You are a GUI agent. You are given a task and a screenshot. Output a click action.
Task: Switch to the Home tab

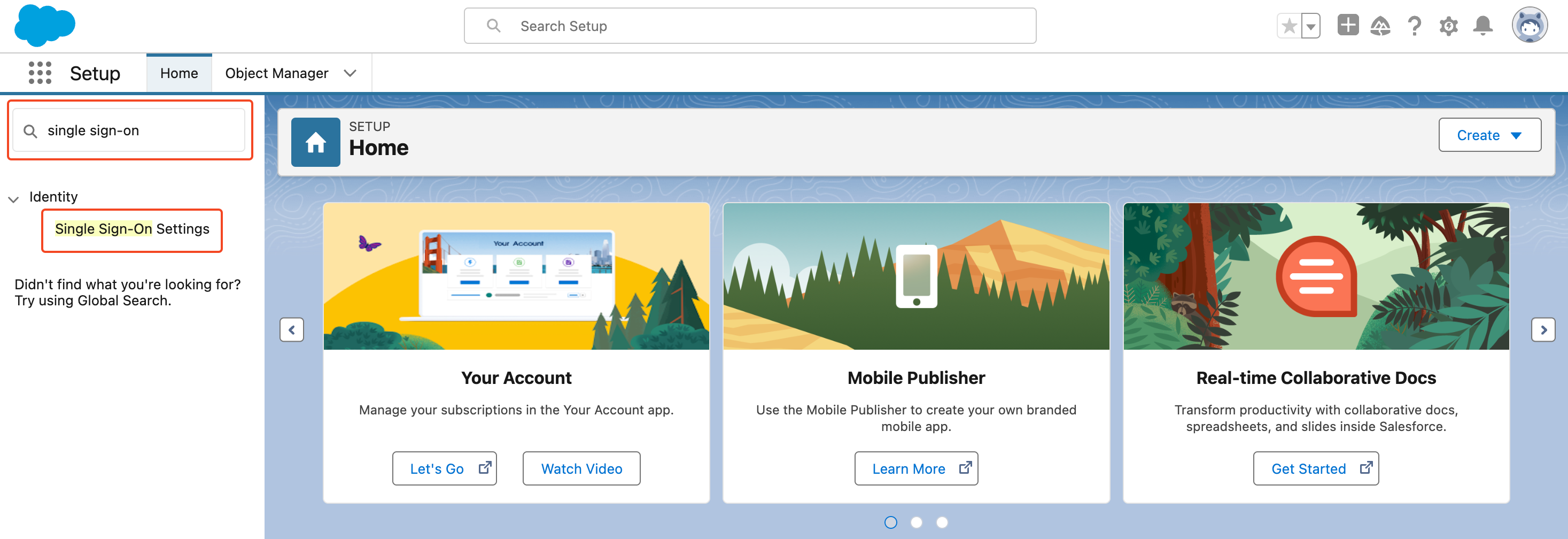click(179, 73)
